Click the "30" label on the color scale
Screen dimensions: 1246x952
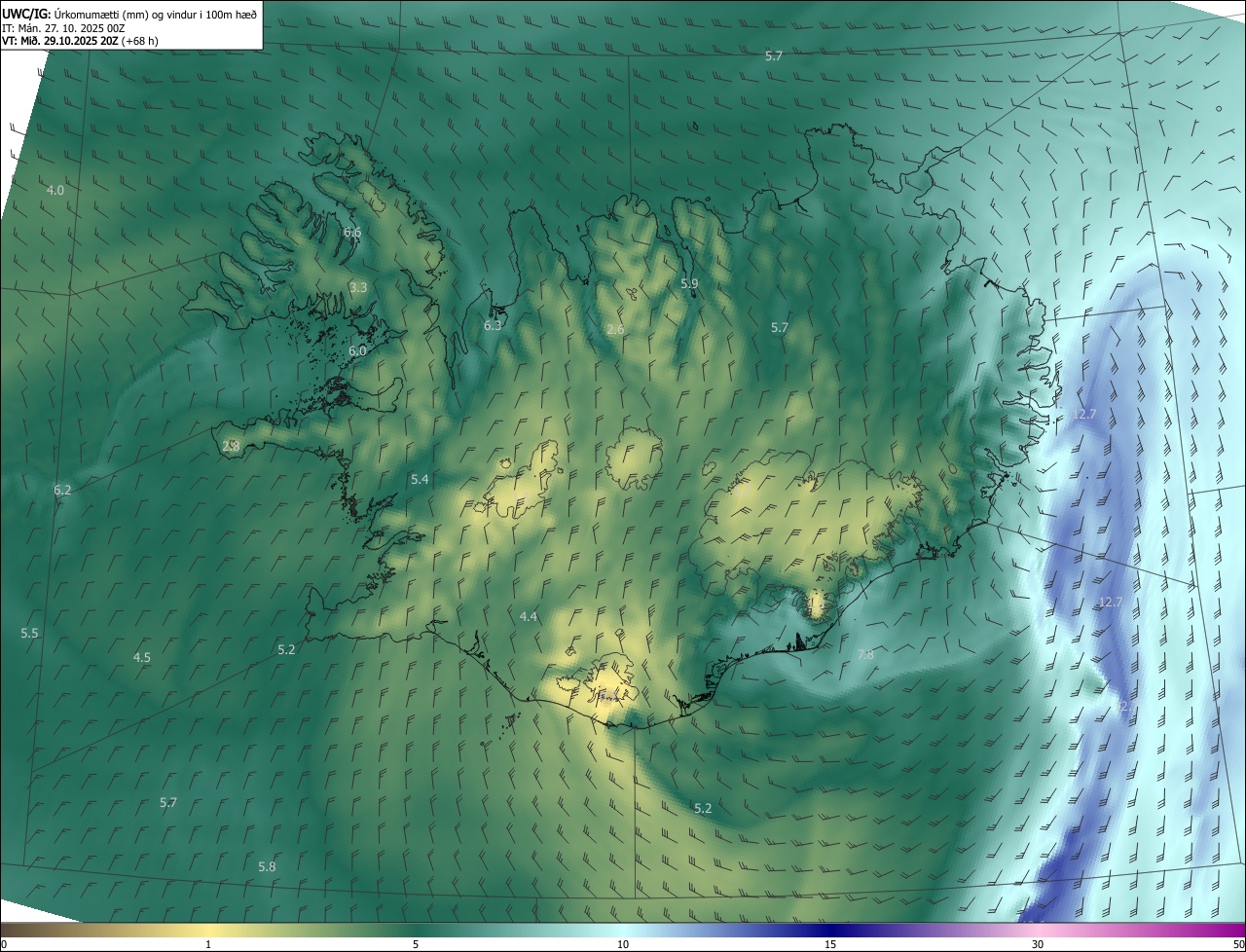pyautogui.click(x=1038, y=944)
